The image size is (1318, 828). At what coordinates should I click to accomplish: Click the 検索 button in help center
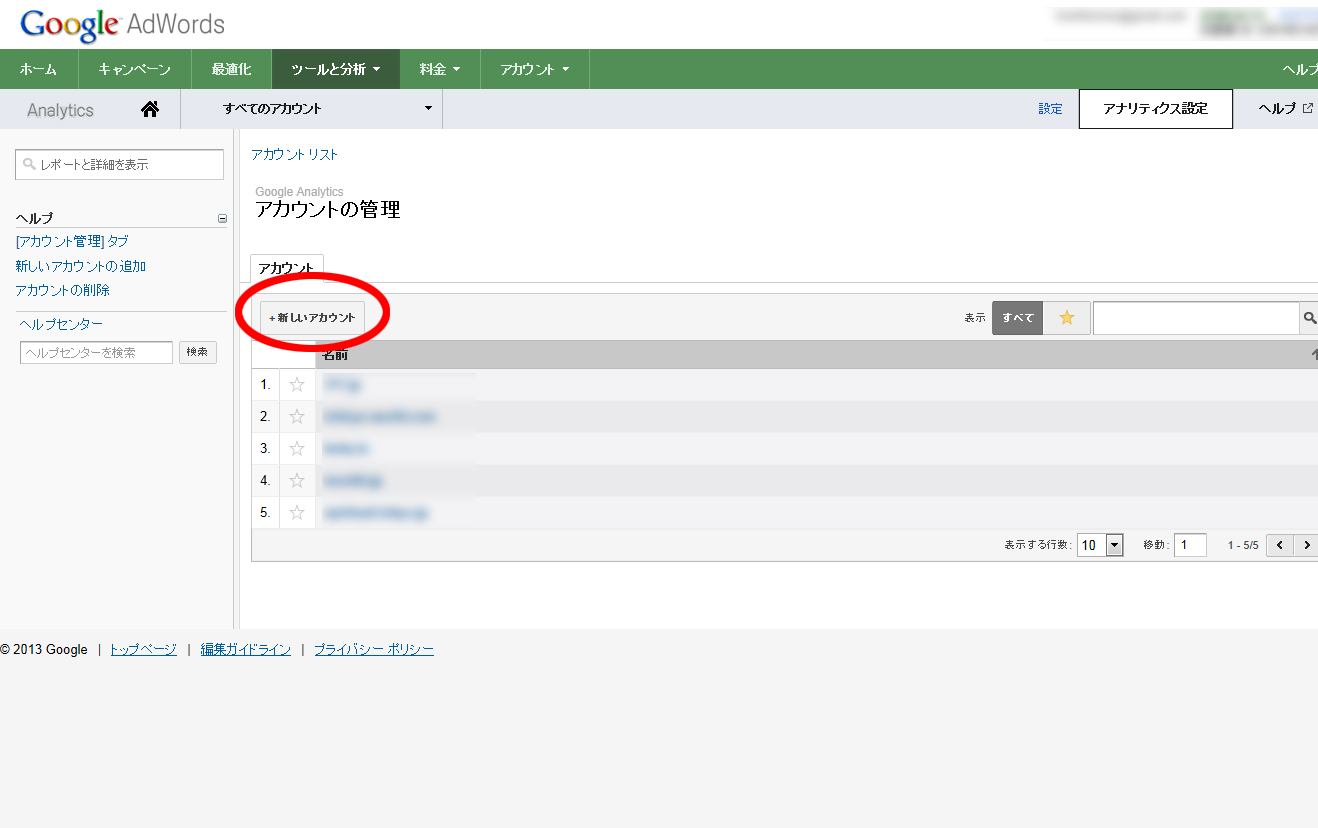point(198,352)
